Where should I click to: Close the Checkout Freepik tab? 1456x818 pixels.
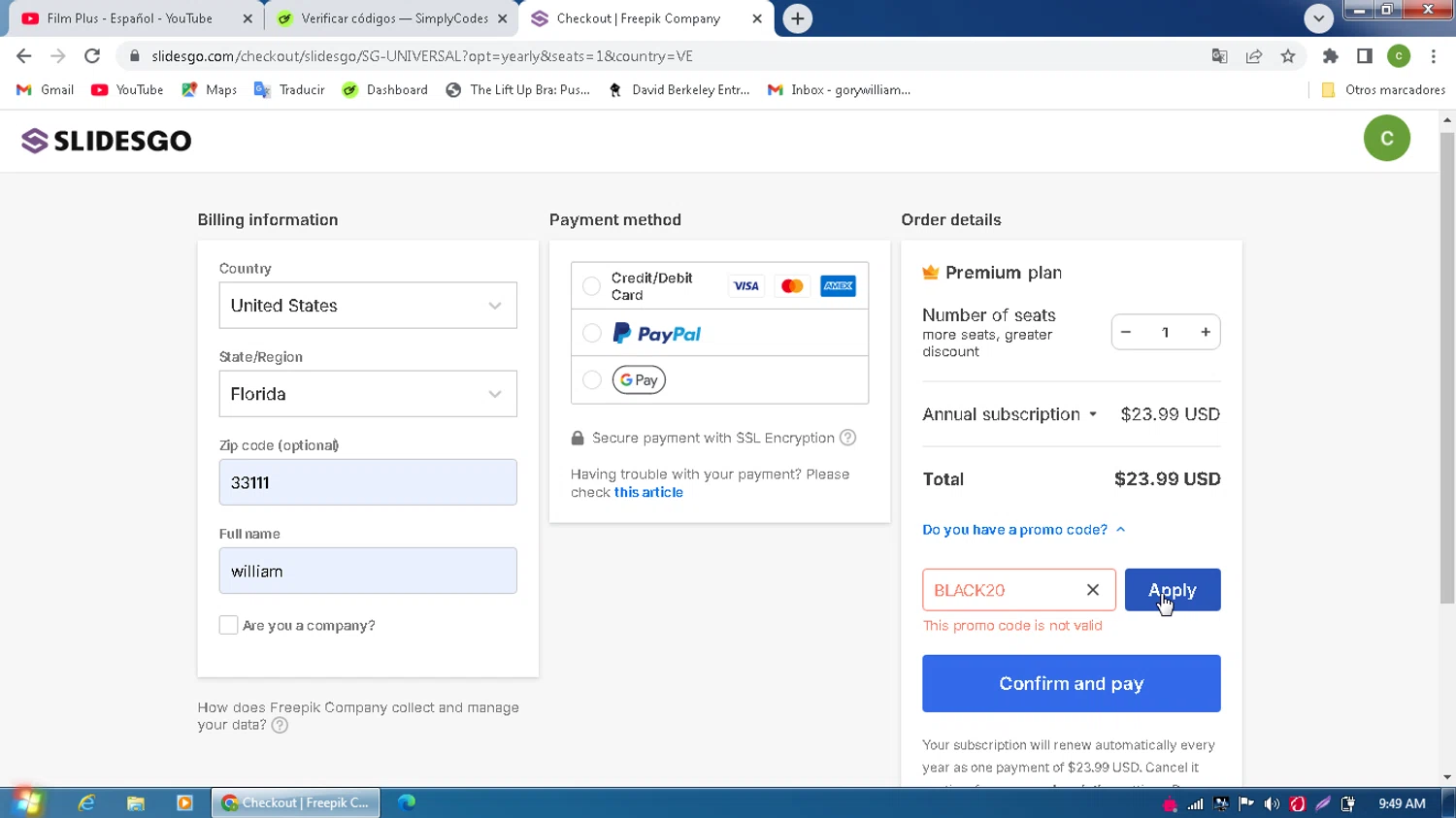click(x=757, y=18)
